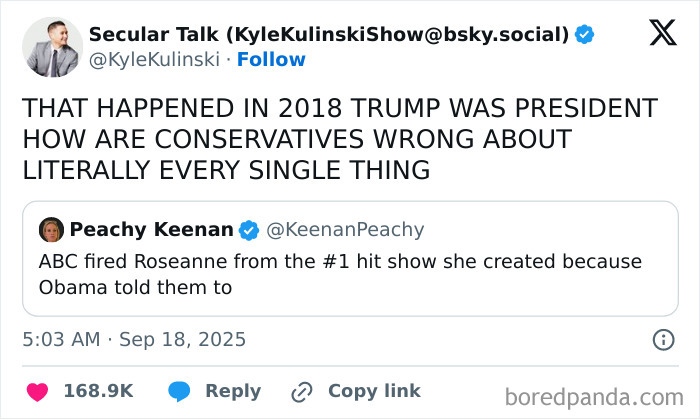
Task: Click the blue reply speech bubble icon
Action: click(180, 391)
